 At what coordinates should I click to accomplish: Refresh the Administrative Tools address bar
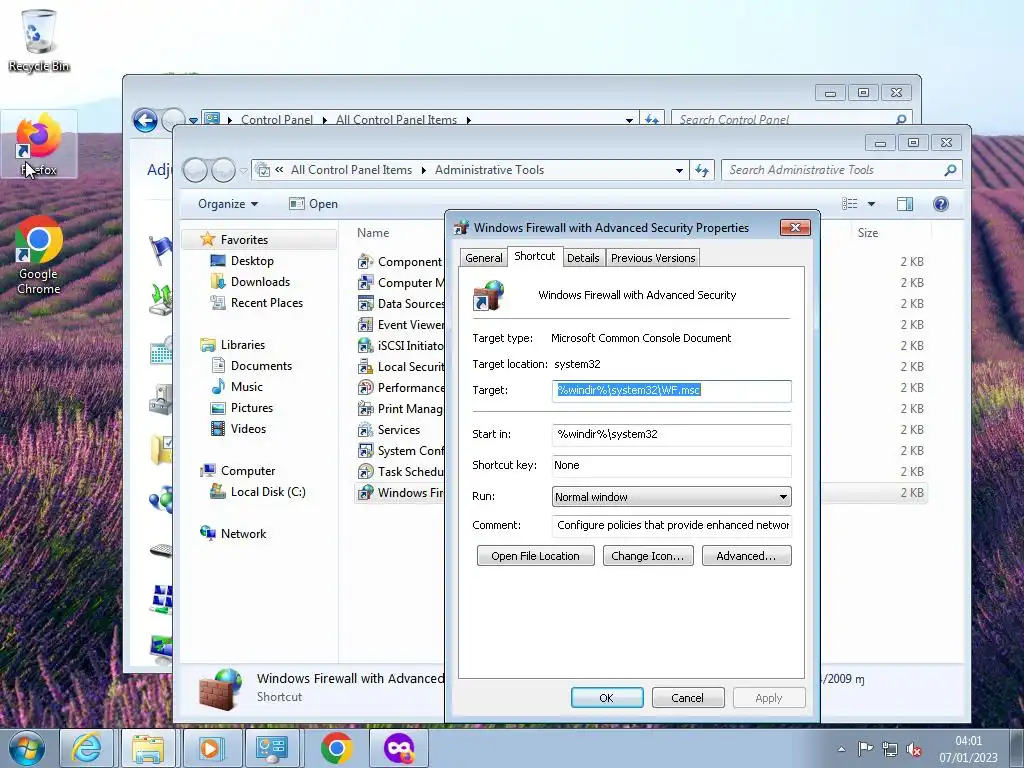(702, 170)
